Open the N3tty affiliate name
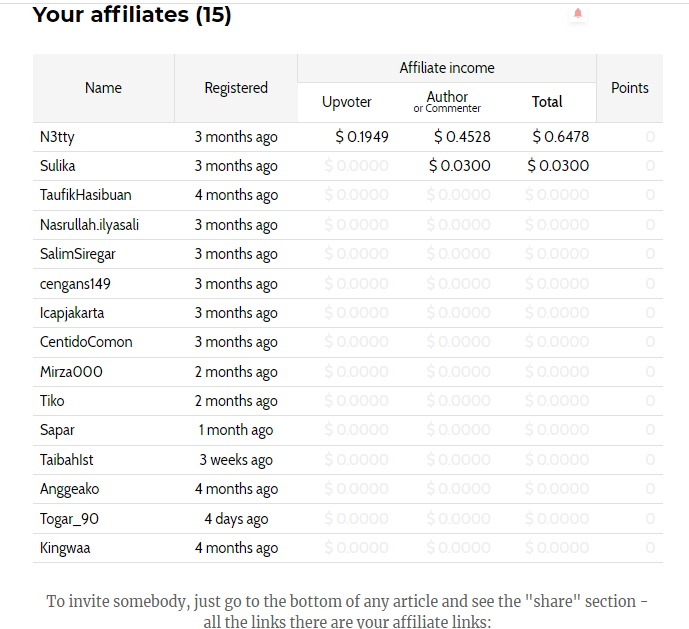The height and width of the screenshot is (629, 689). 57,137
